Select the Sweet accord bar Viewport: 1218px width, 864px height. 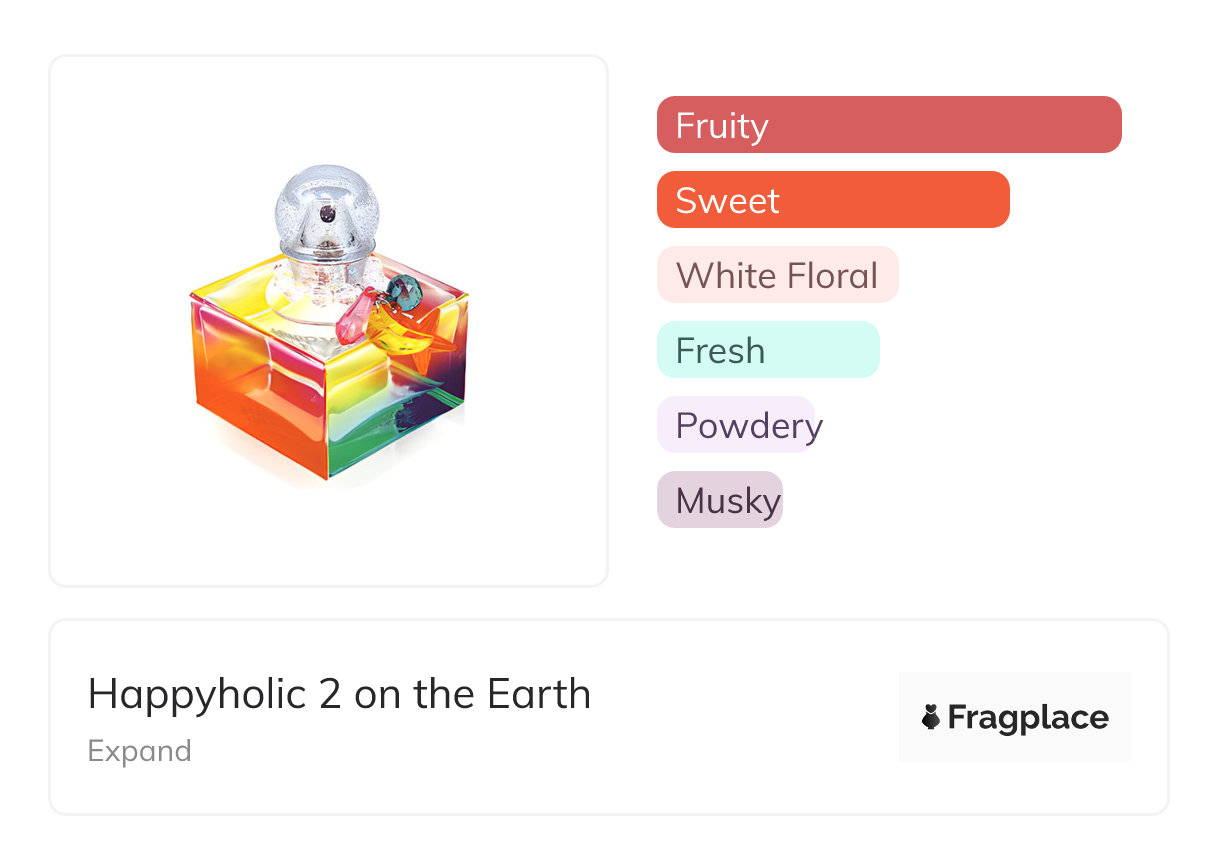832,200
